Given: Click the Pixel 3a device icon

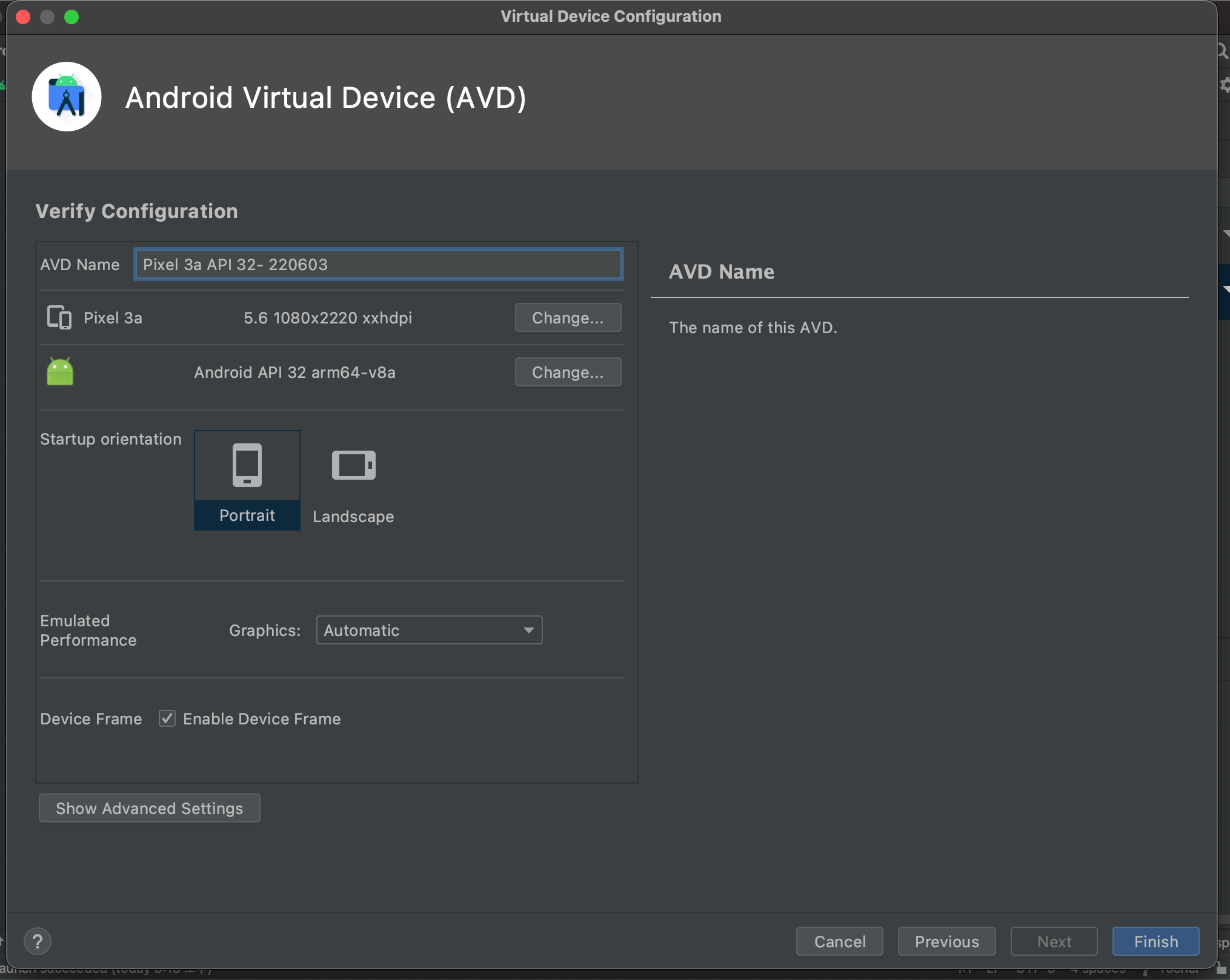Looking at the screenshot, I should click(59, 317).
